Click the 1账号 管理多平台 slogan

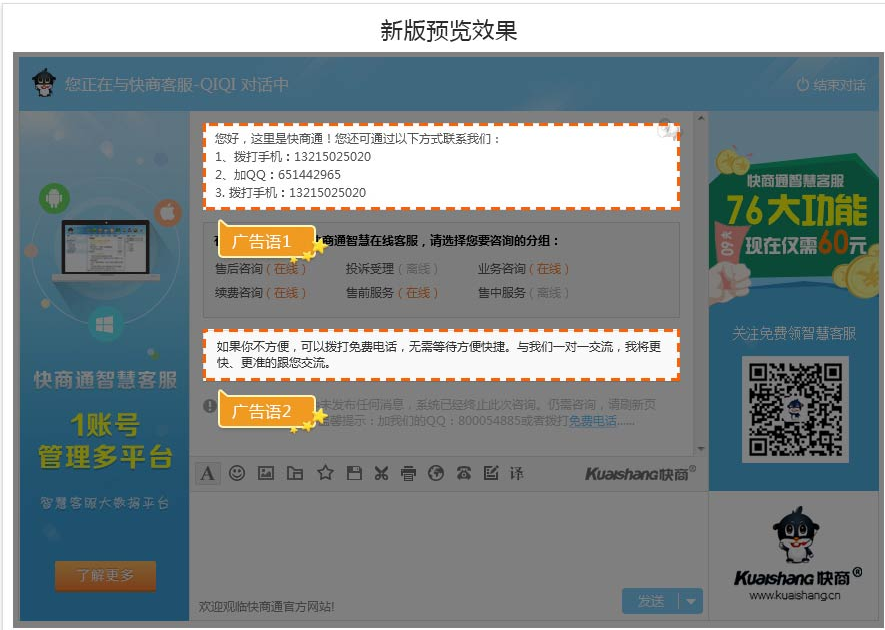106,441
